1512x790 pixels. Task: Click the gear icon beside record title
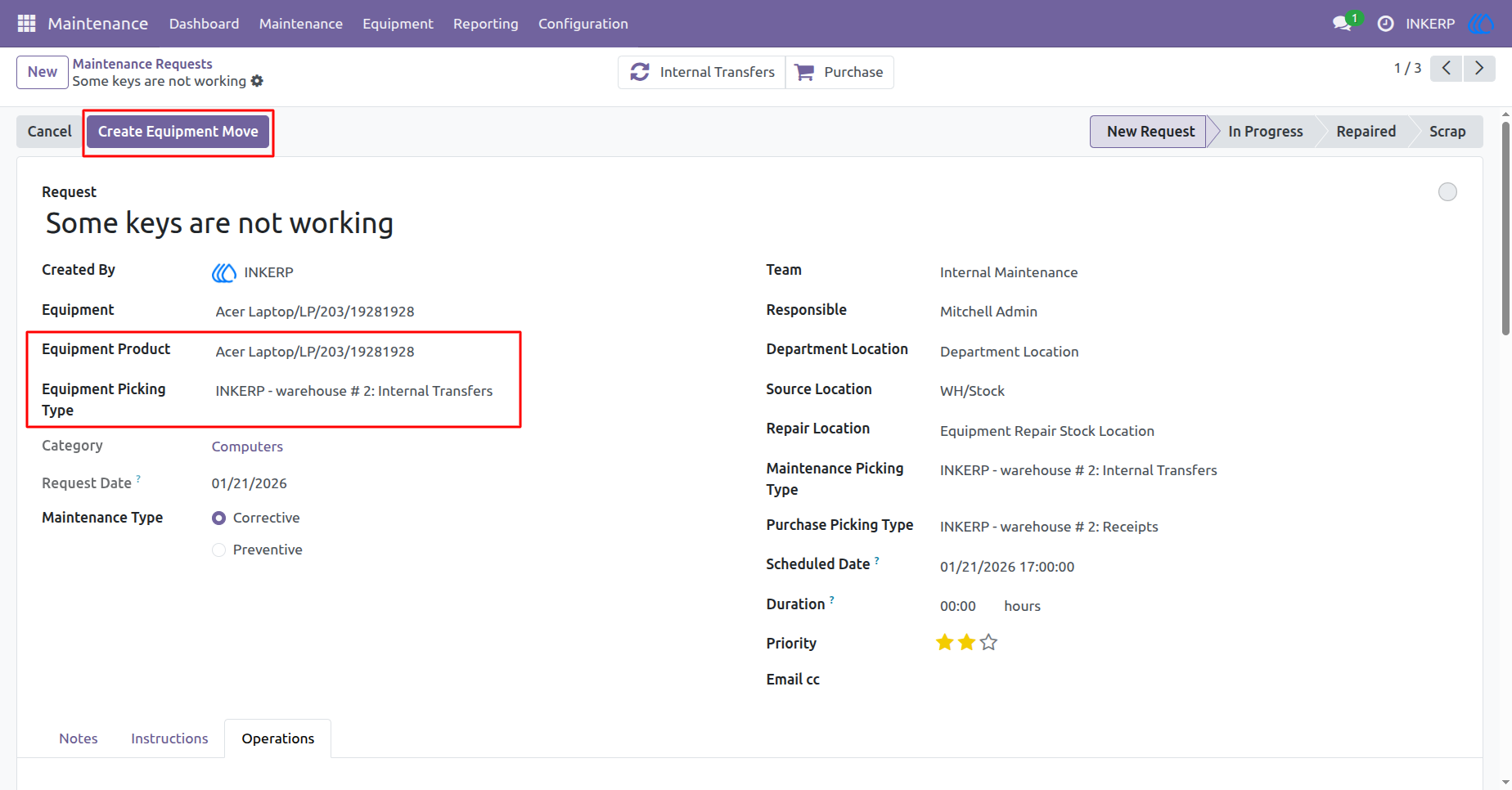[x=257, y=81]
